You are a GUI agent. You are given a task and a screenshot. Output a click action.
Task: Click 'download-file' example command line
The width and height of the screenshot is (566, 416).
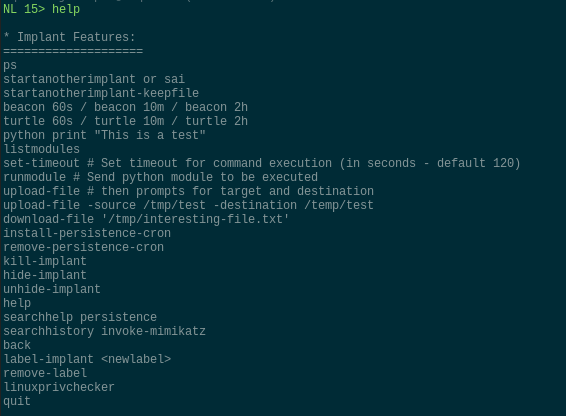point(146,219)
